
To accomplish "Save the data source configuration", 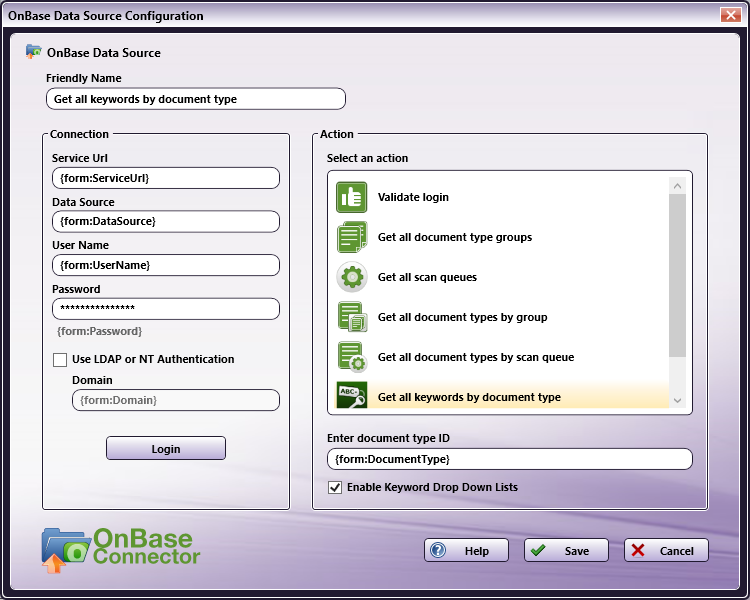I will pos(566,550).
